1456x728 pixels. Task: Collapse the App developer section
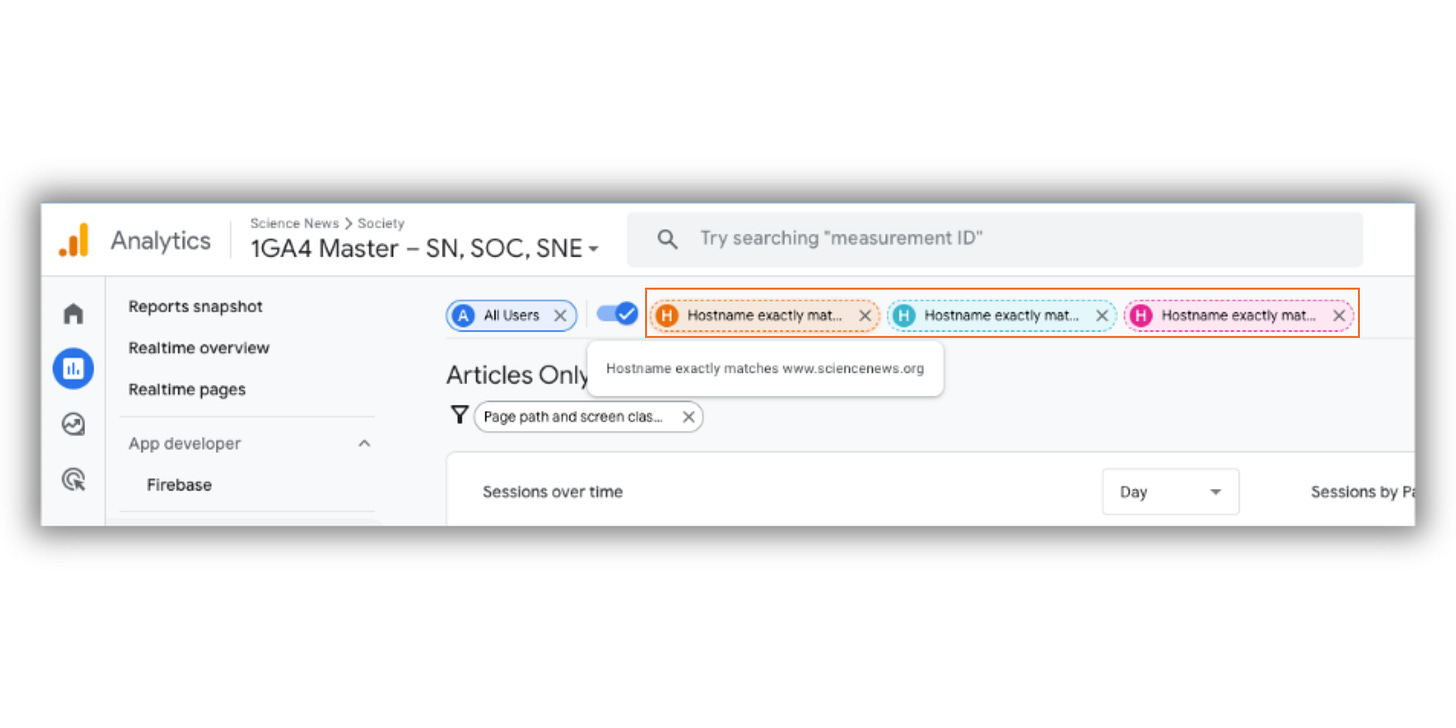pos(364,443)
